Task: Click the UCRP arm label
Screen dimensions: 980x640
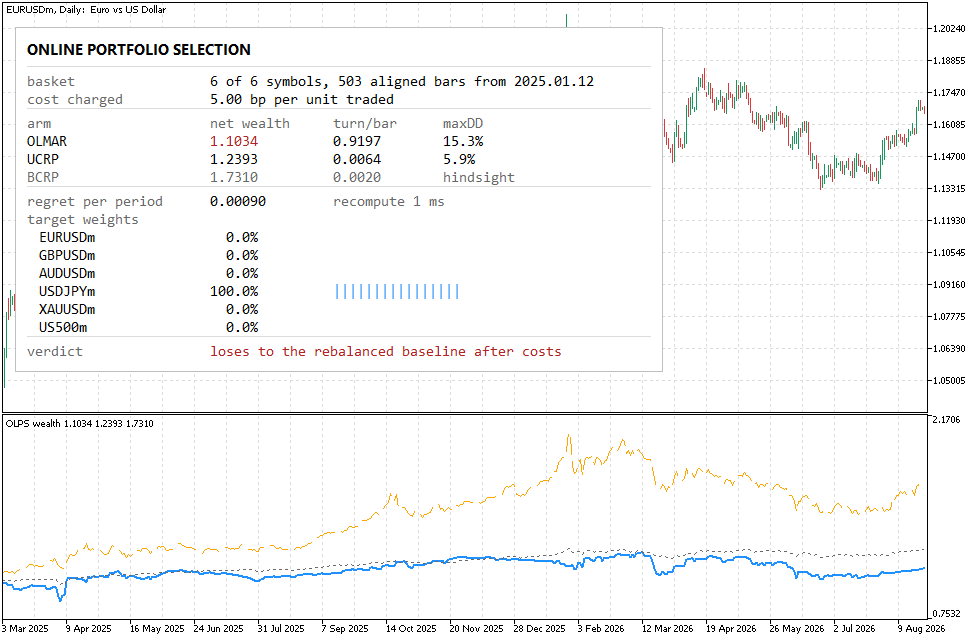Action: pos(42,159)
